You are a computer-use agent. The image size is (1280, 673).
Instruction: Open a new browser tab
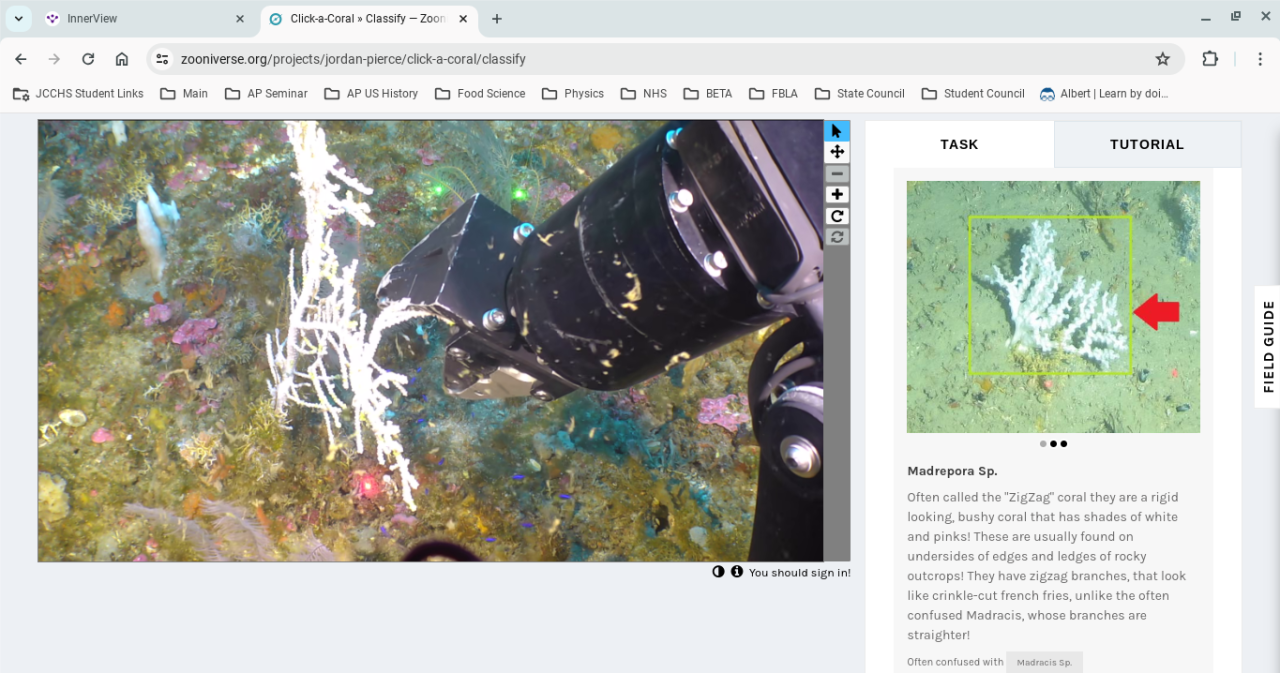pos(497,19)
